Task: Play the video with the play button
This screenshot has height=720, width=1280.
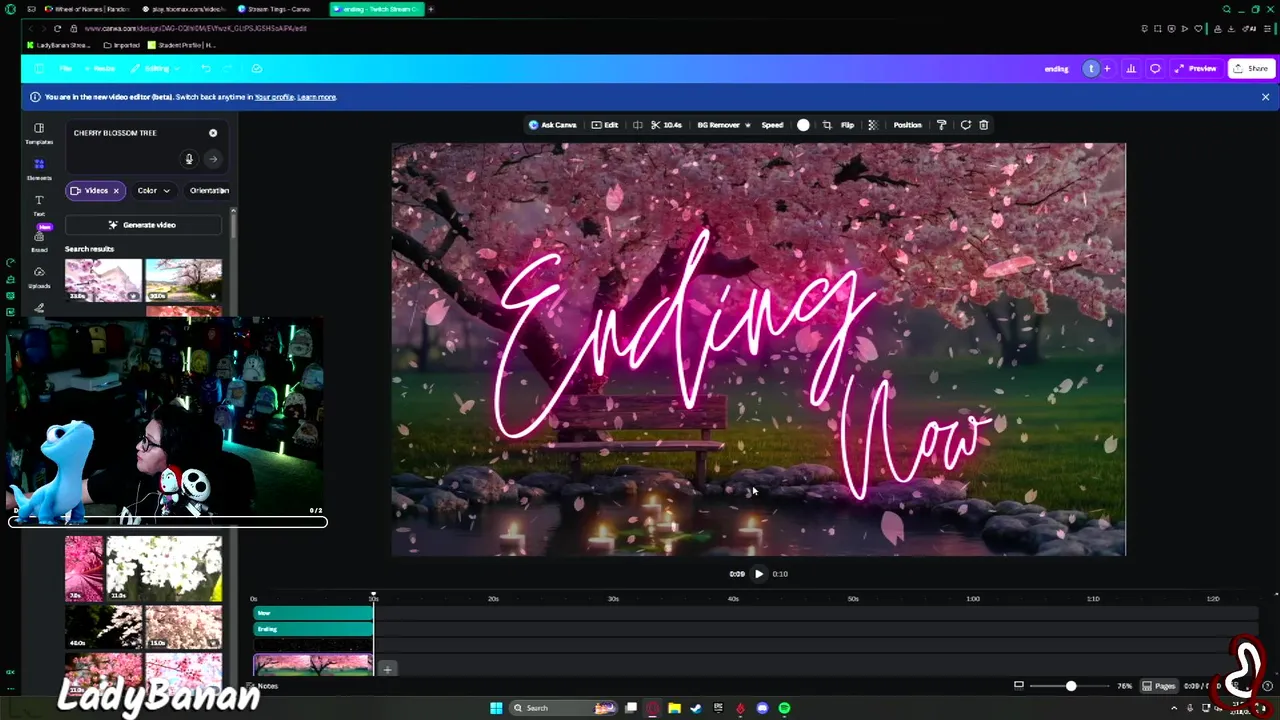Action: click(x=759, y=574)
